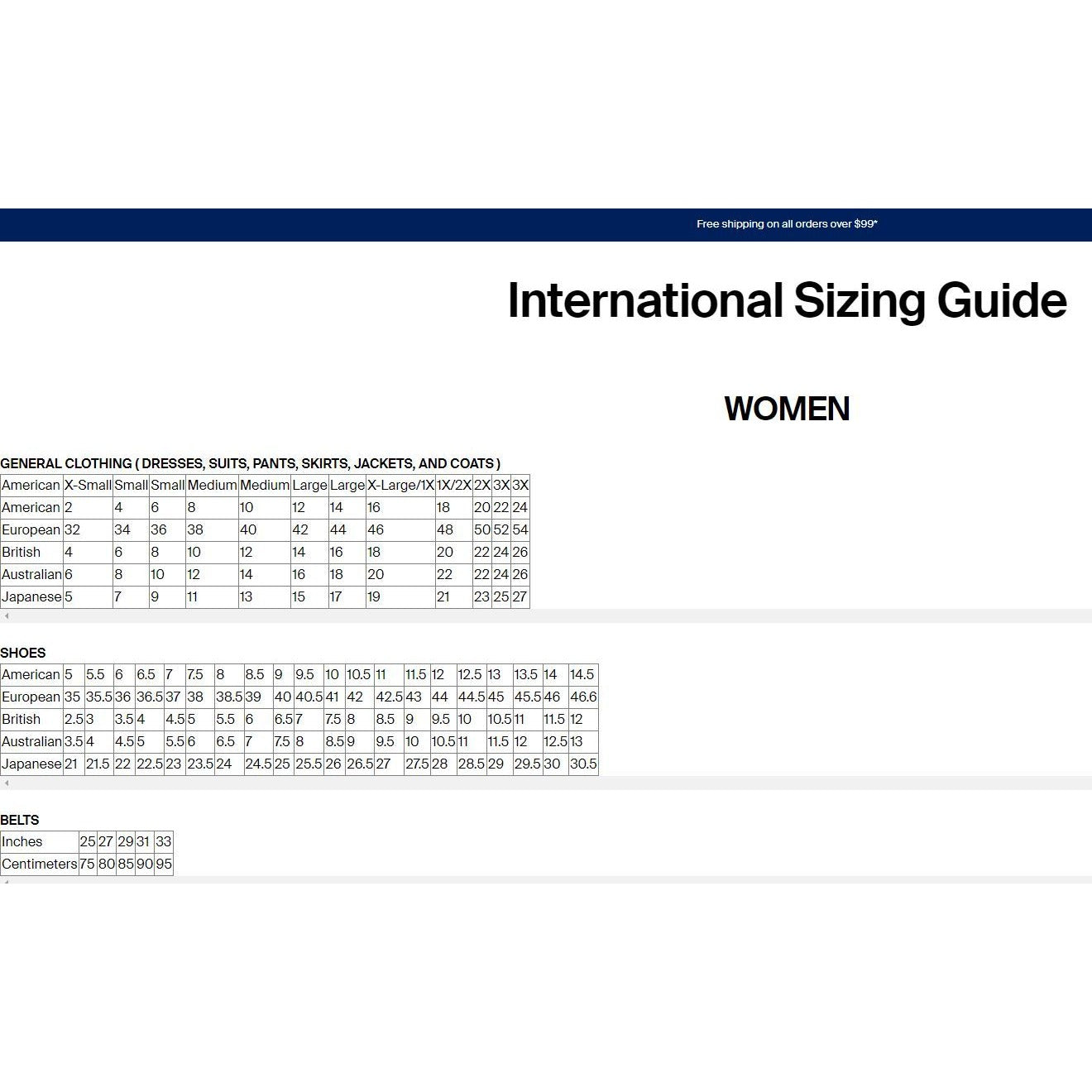Click left scroll arrow below shoes table
The image size is (1092, 1092).
tap(7, 783)
